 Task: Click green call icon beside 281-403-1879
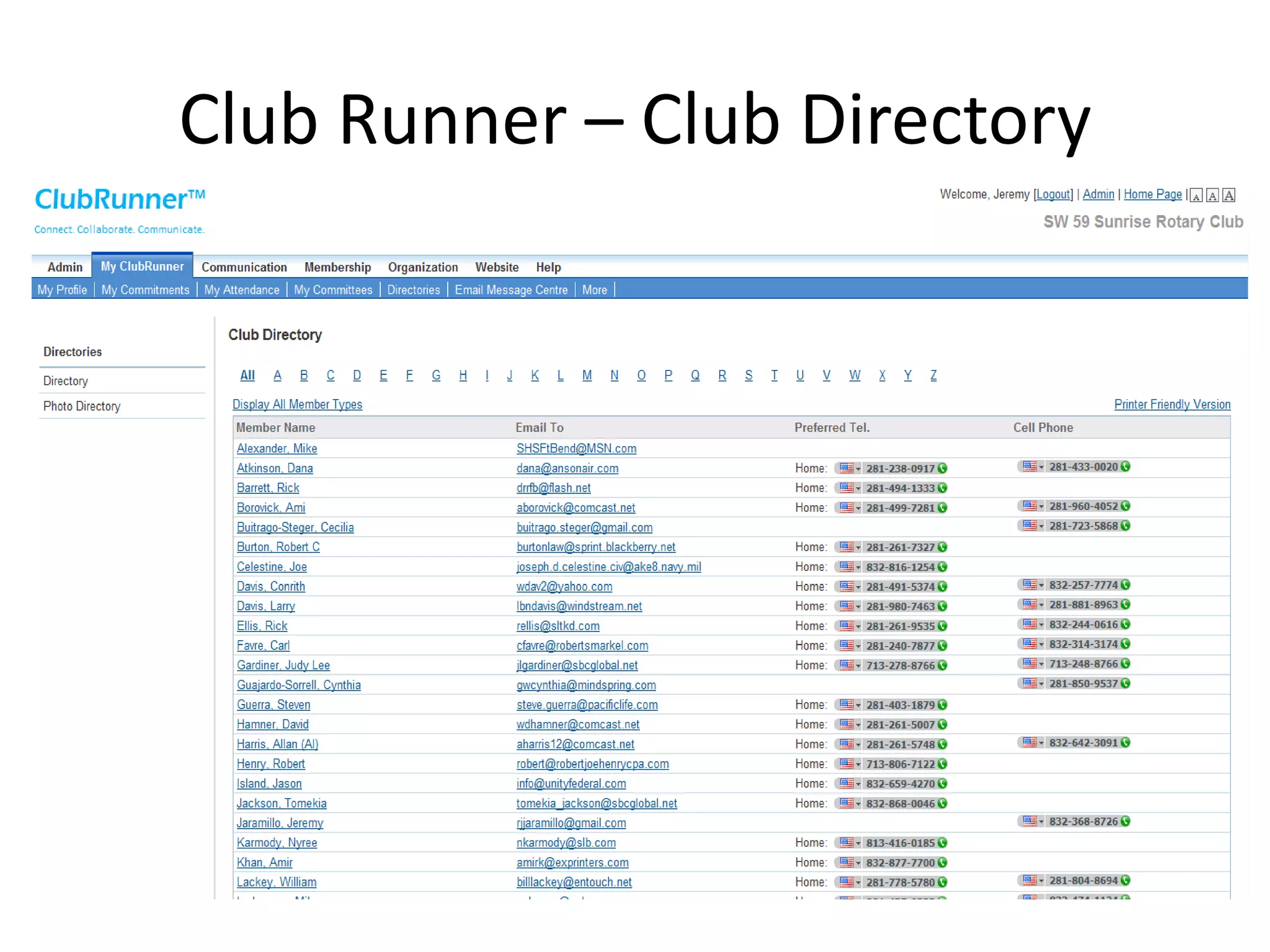coord(942,705)
